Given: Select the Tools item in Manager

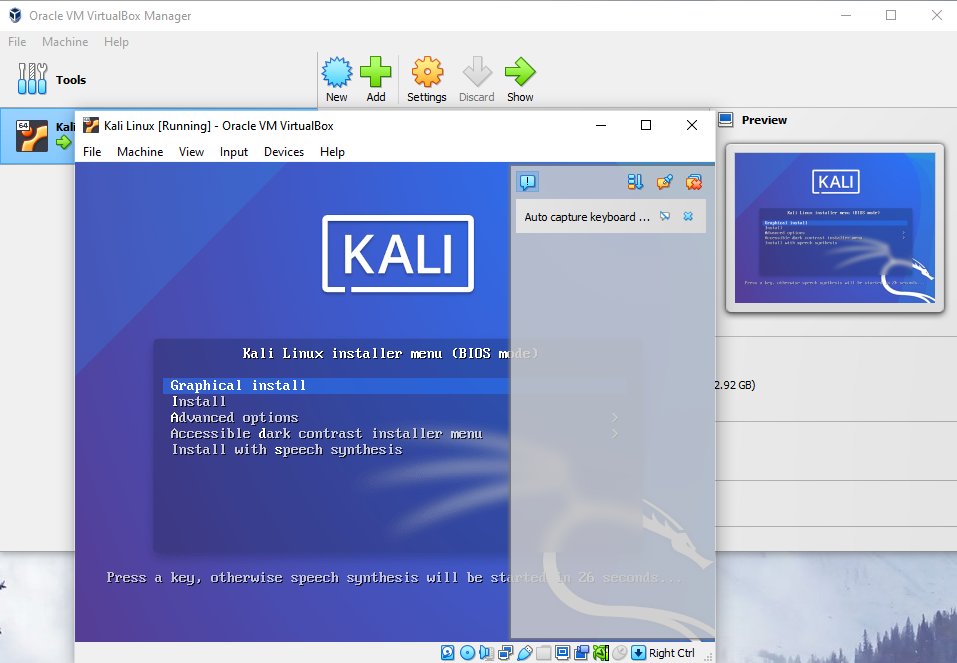Looking at the screenshot, I should pos(159,79).
